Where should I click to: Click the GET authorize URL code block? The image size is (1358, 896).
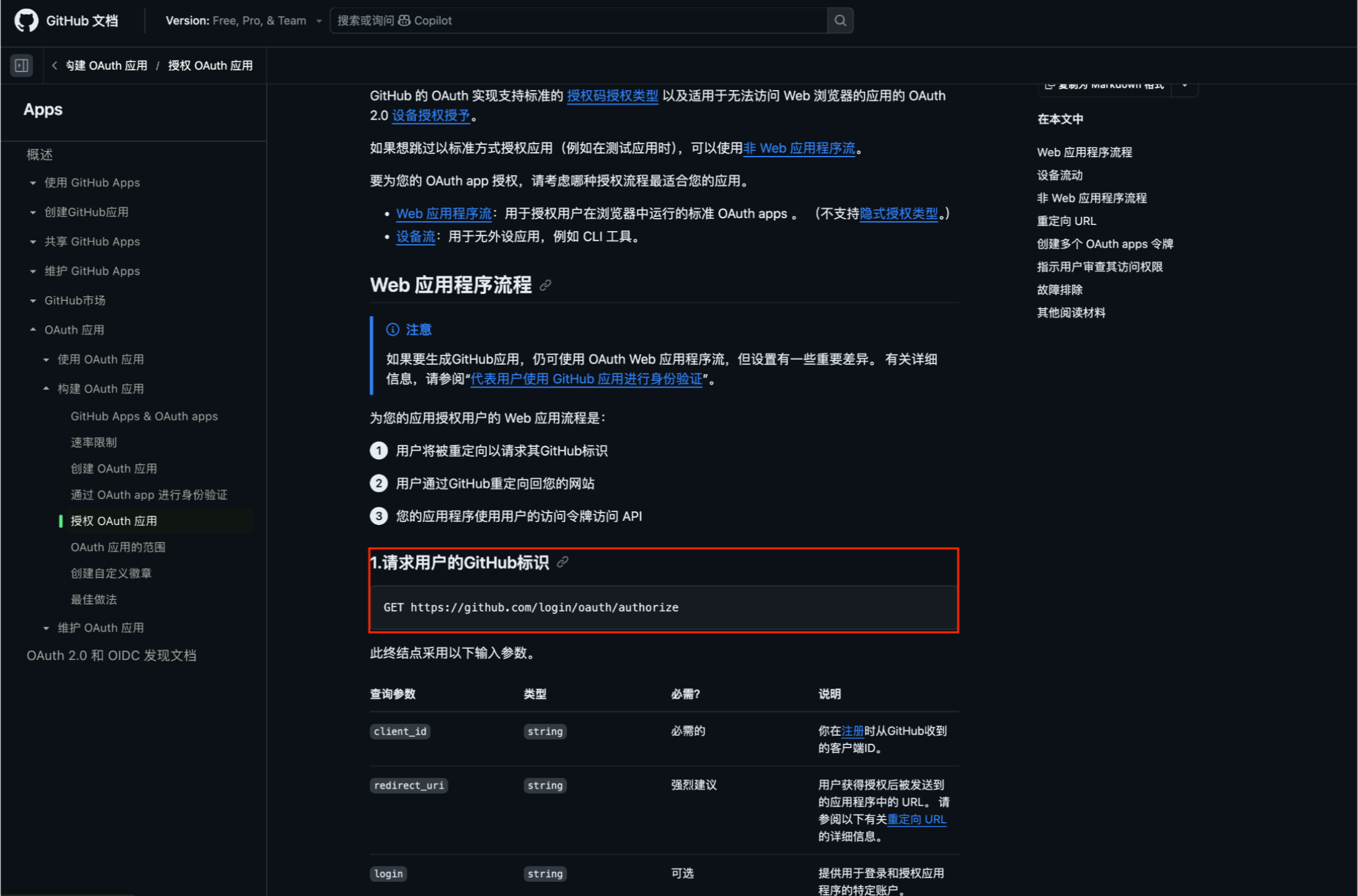[x=664, y=608]
